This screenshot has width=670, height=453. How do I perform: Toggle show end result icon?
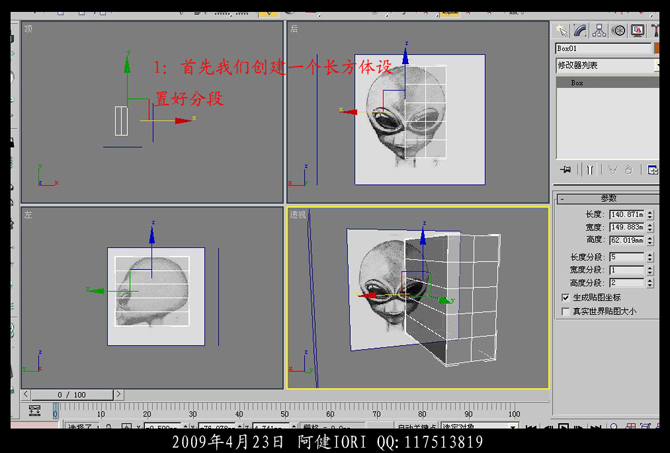[590, 170]
